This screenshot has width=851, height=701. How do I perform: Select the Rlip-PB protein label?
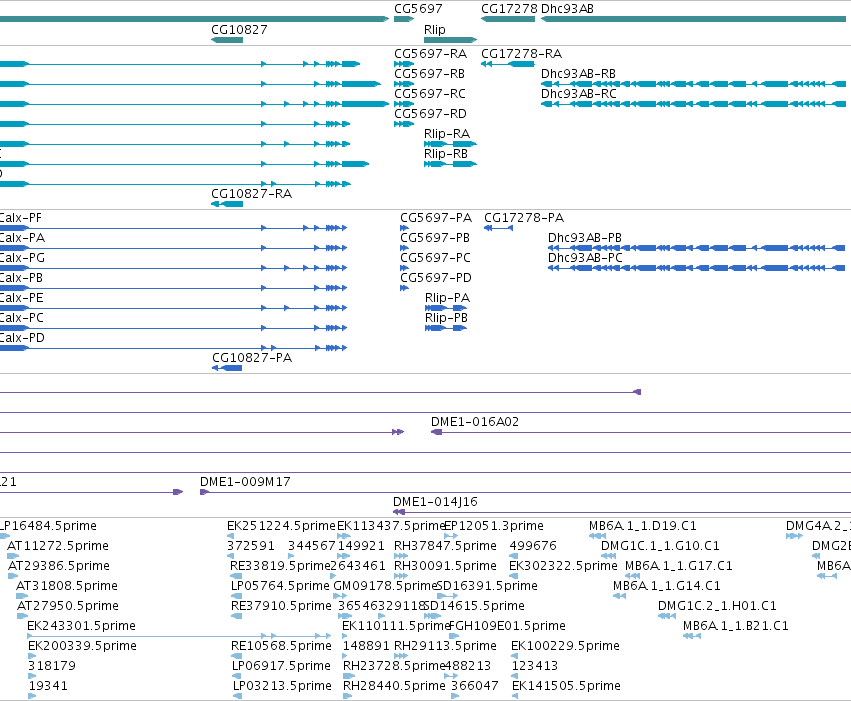tap(446, 317)
